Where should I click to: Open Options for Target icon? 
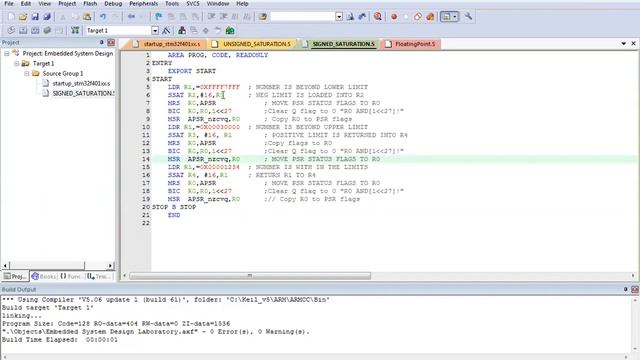point(166,31)
